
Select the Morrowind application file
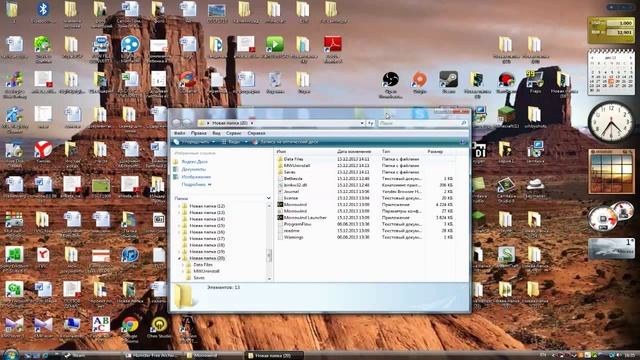tap(295, 204)
